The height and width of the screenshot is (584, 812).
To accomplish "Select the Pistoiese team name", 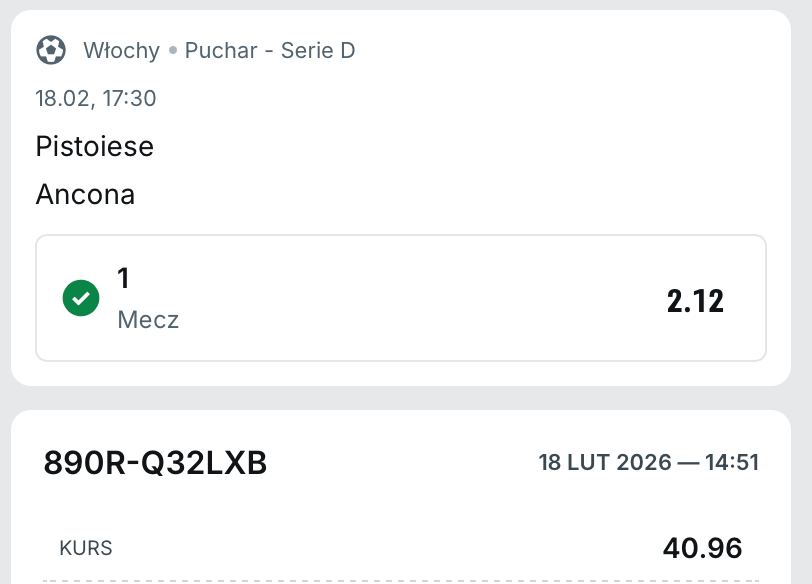I will [x=94, y=147].
